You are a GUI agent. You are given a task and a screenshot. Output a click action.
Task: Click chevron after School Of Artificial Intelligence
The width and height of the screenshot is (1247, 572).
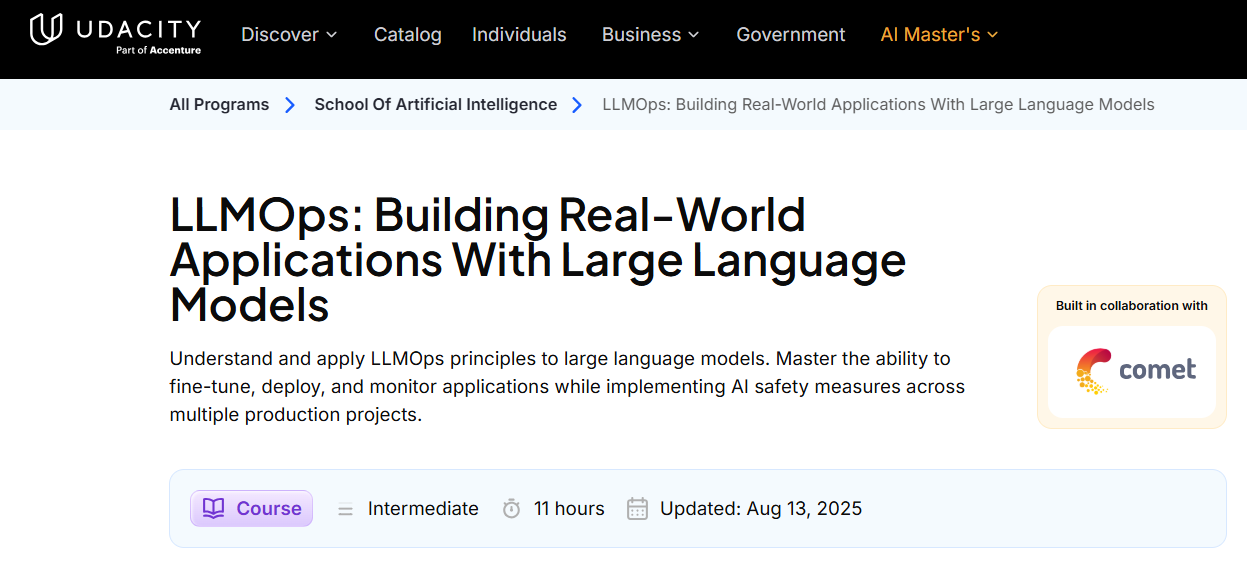tap(577, 105)
